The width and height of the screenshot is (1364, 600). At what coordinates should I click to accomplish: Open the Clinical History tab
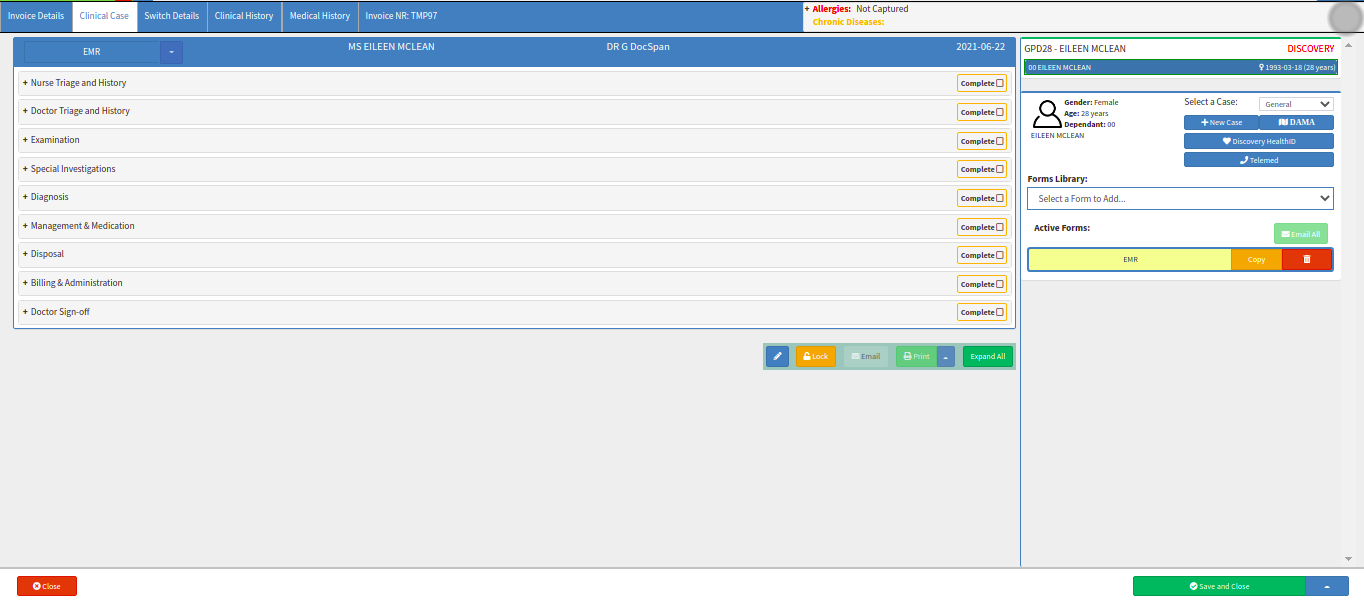pos(244,16)
